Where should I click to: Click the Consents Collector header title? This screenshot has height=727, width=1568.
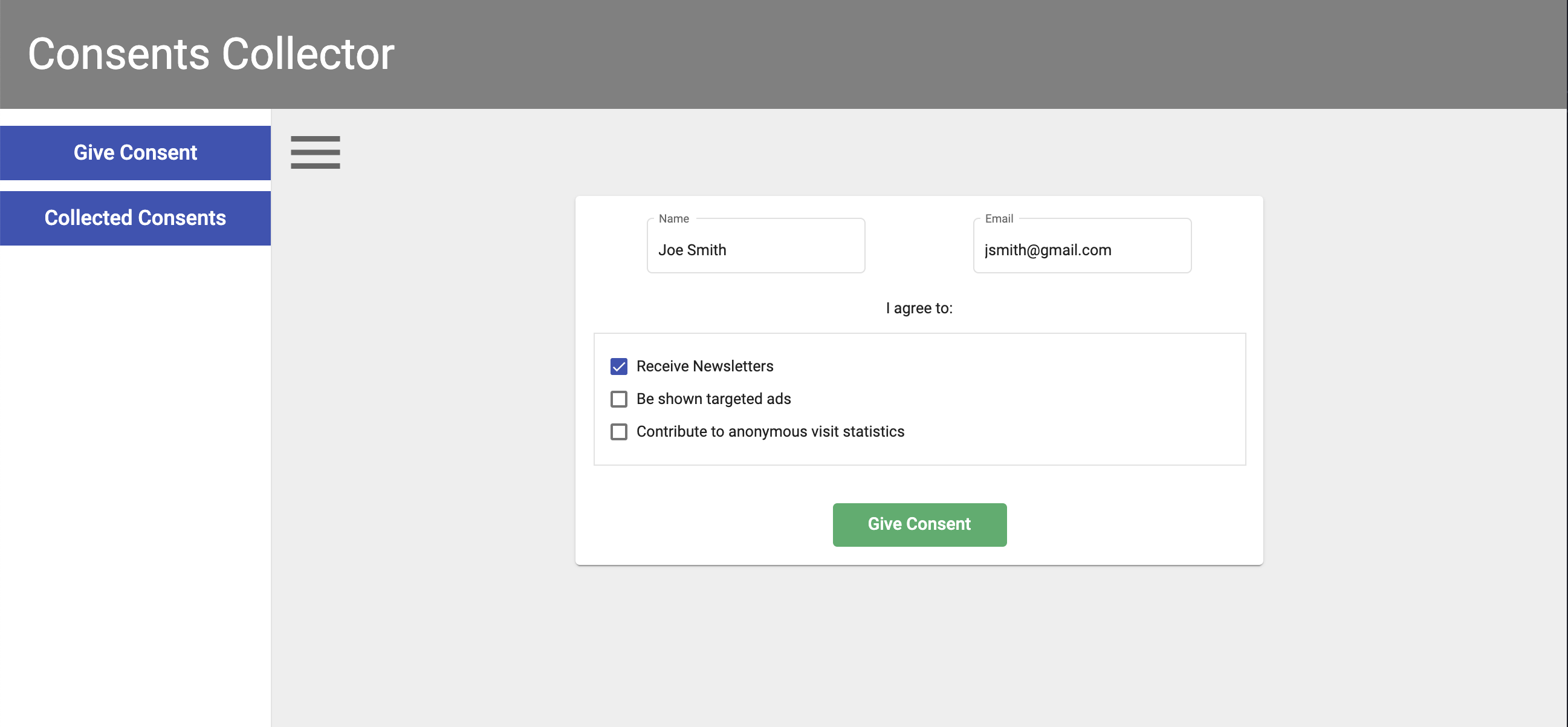(x=211, y=55)
